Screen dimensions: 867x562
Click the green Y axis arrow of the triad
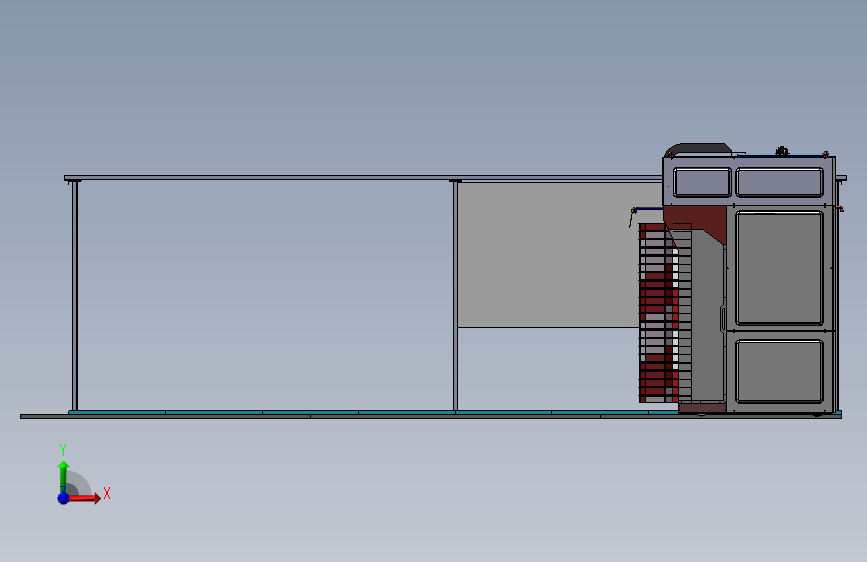tap(63, 476)
